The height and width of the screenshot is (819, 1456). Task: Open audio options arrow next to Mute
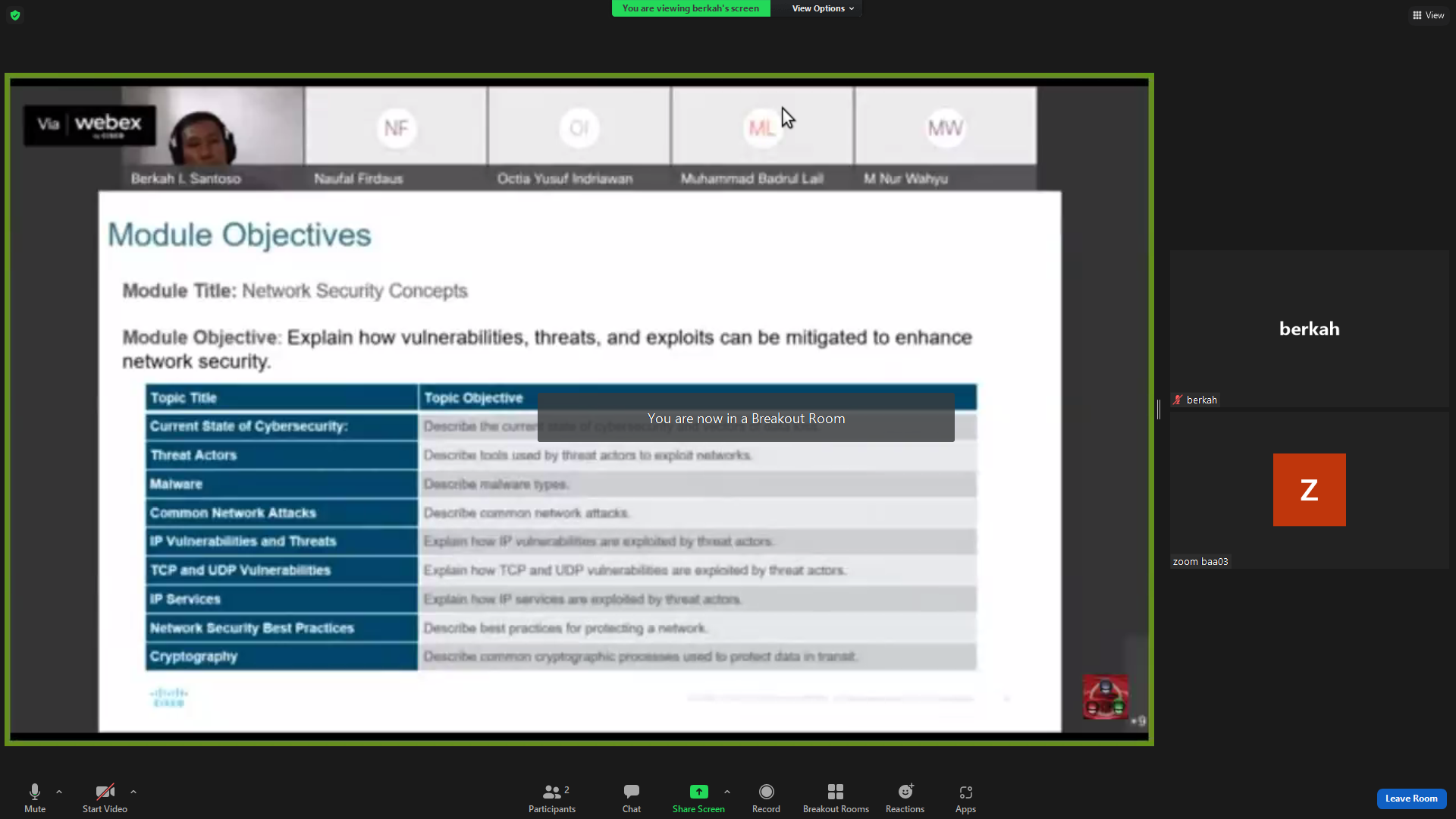(x=59, y=792)
